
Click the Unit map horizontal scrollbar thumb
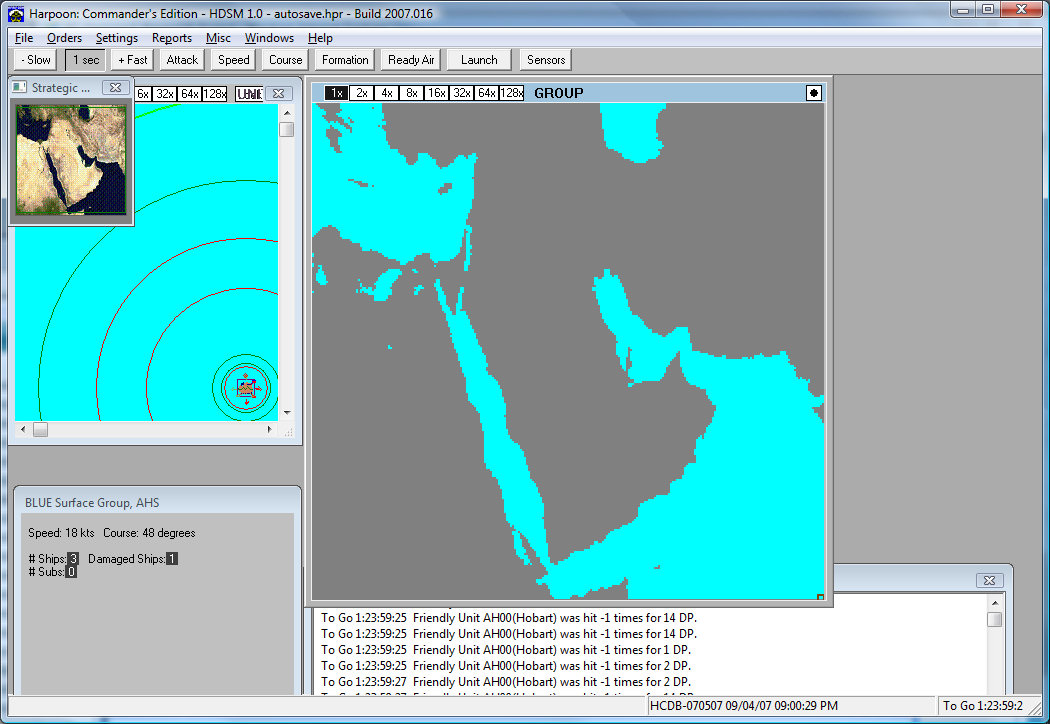tap(40, 430)
